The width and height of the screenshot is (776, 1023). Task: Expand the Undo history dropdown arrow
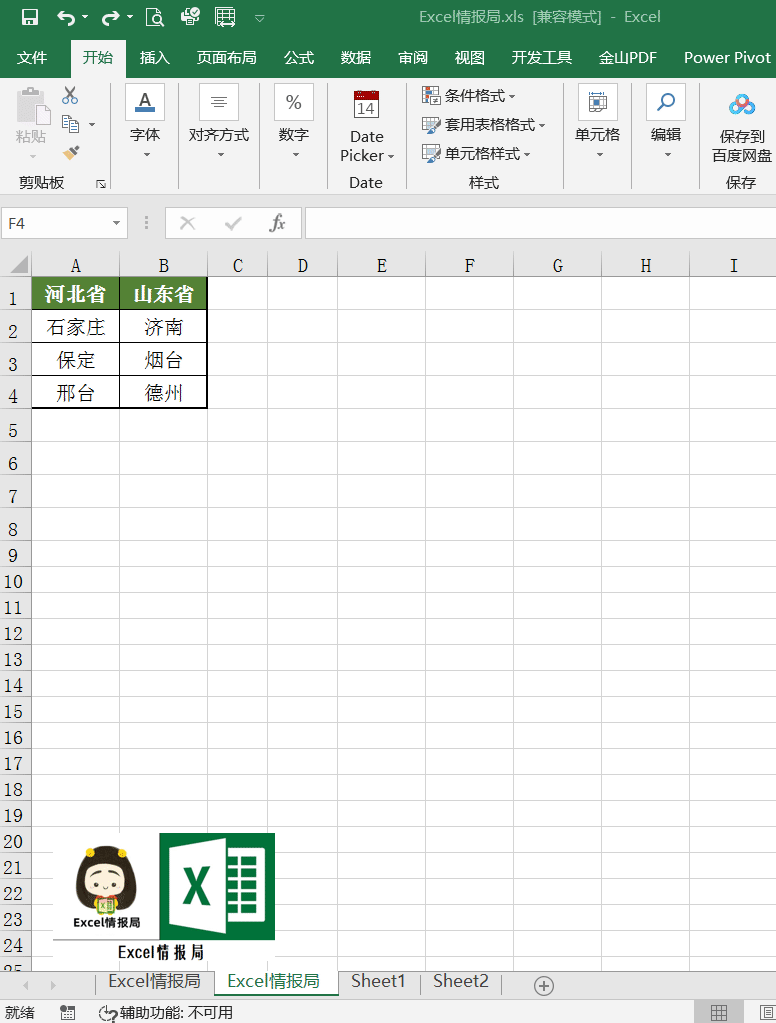click(85, 18)
